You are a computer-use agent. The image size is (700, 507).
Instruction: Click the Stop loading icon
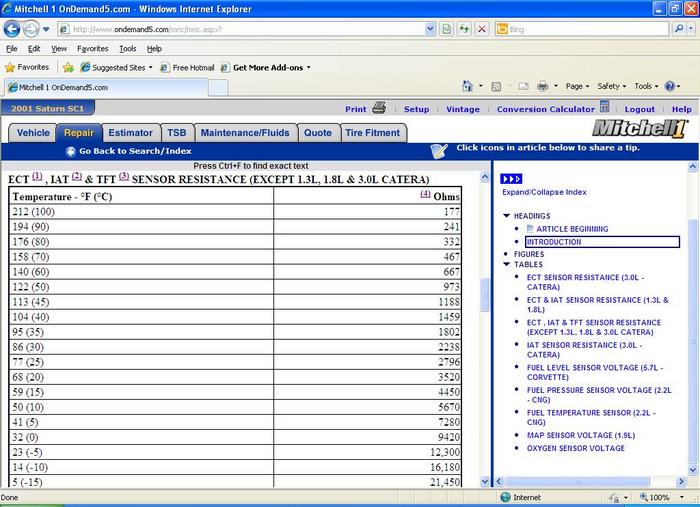pyautogui.click(x=482, y=29)
